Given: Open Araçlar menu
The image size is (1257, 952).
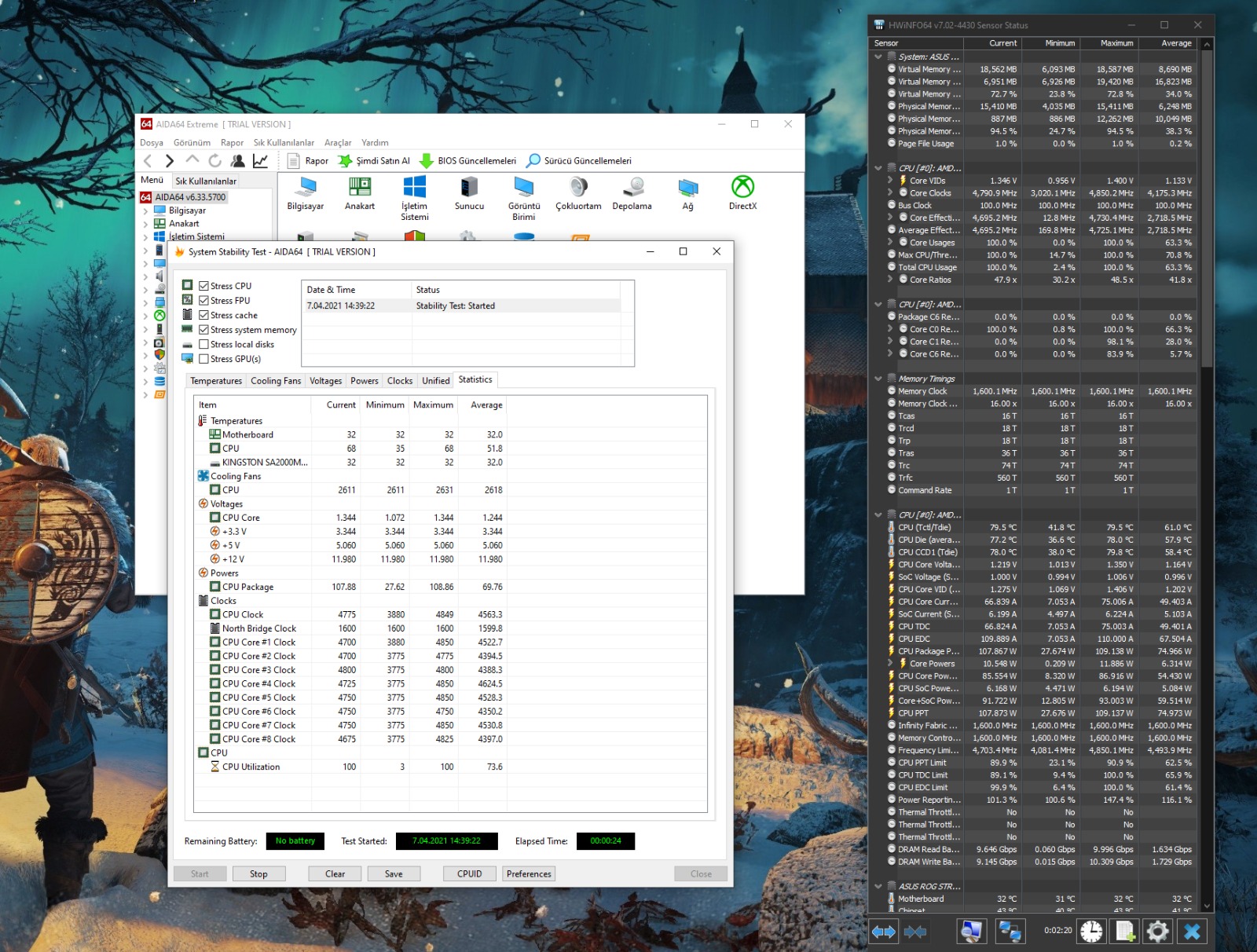Looking at the screenshot, I should click(338, 143).
